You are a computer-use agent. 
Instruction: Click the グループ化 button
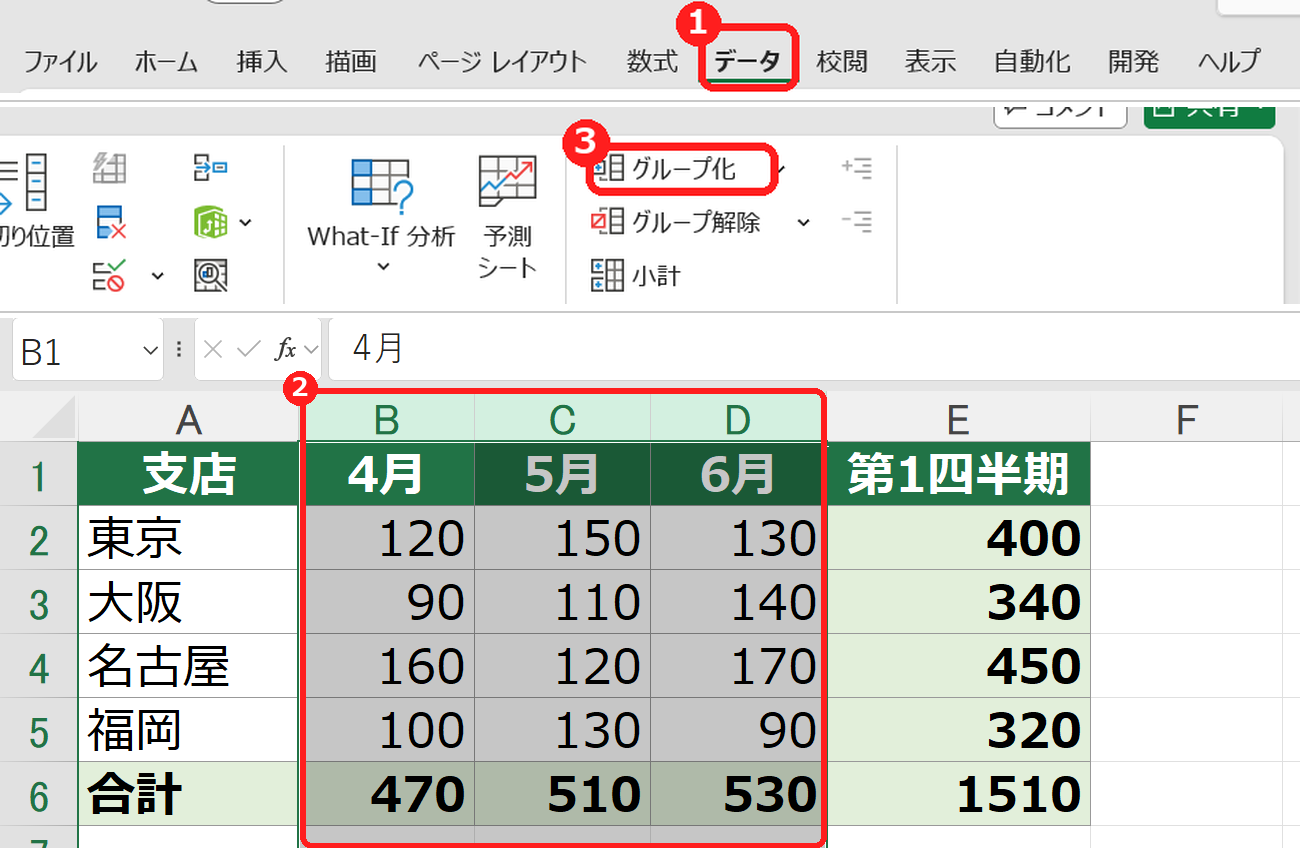click(680, 169)
